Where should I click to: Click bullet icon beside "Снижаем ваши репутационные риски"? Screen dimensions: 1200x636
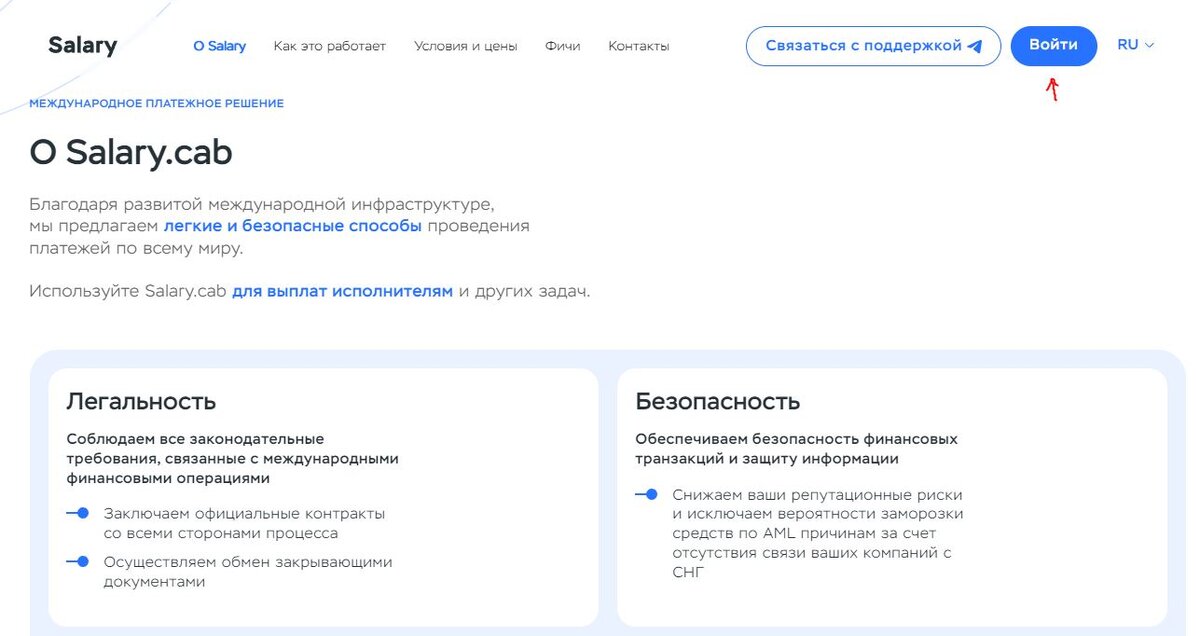(646, 494)
